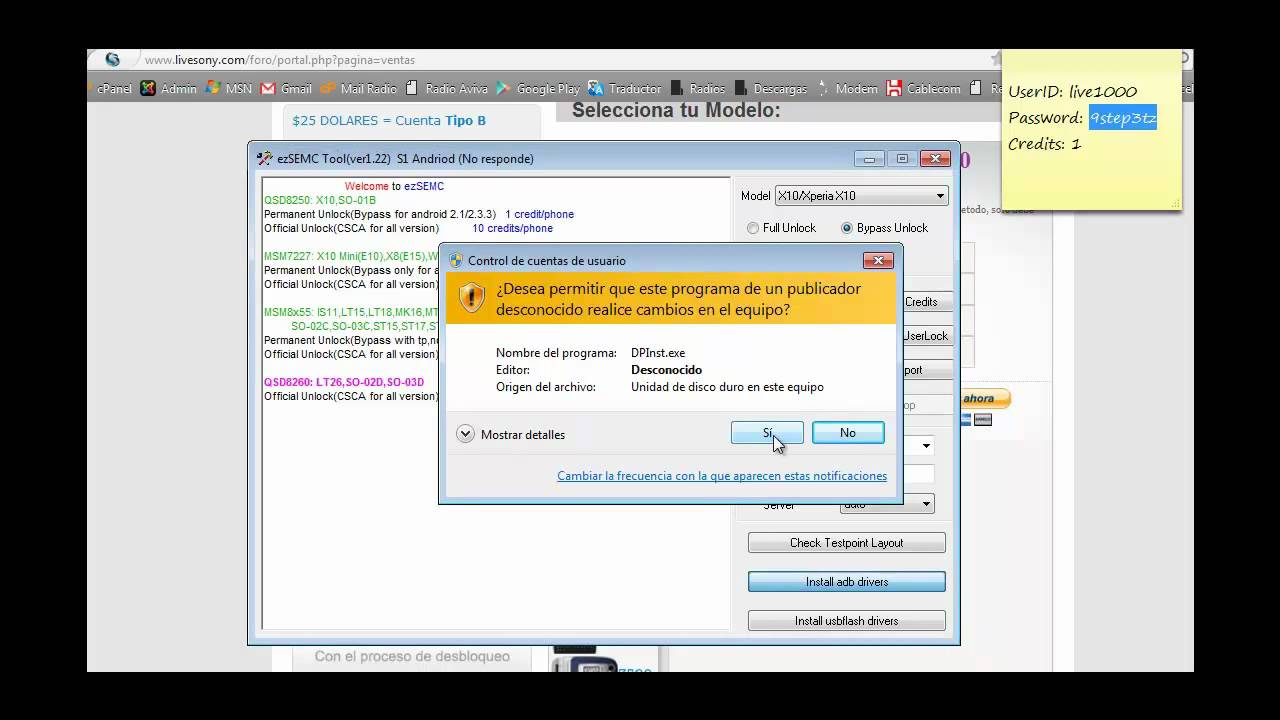The height and width of the screenshot is (720, 1280).
Task: Open the Admin bookmark icon
Action: click(148, 88)
